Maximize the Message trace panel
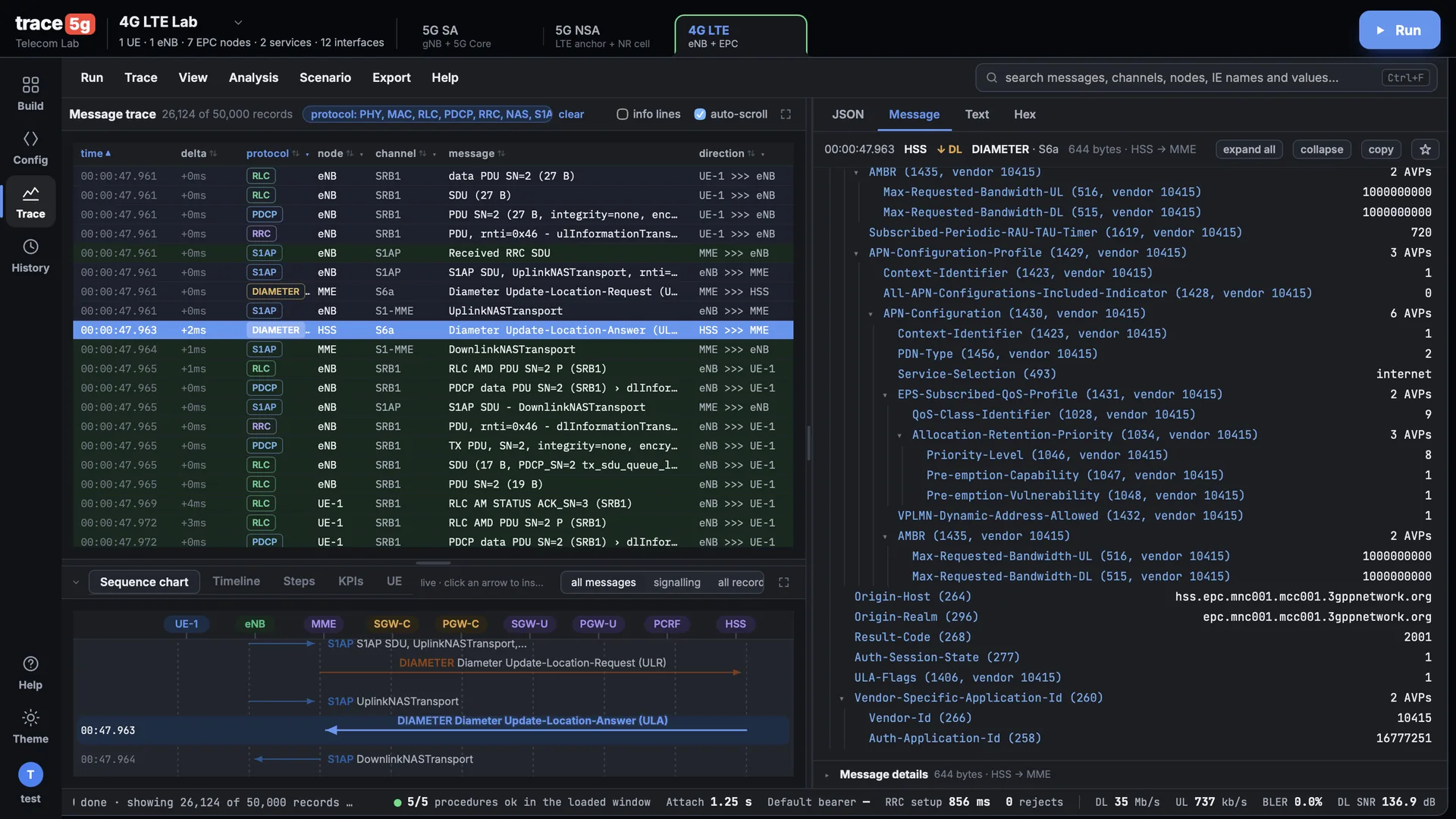 click(786, 114)
